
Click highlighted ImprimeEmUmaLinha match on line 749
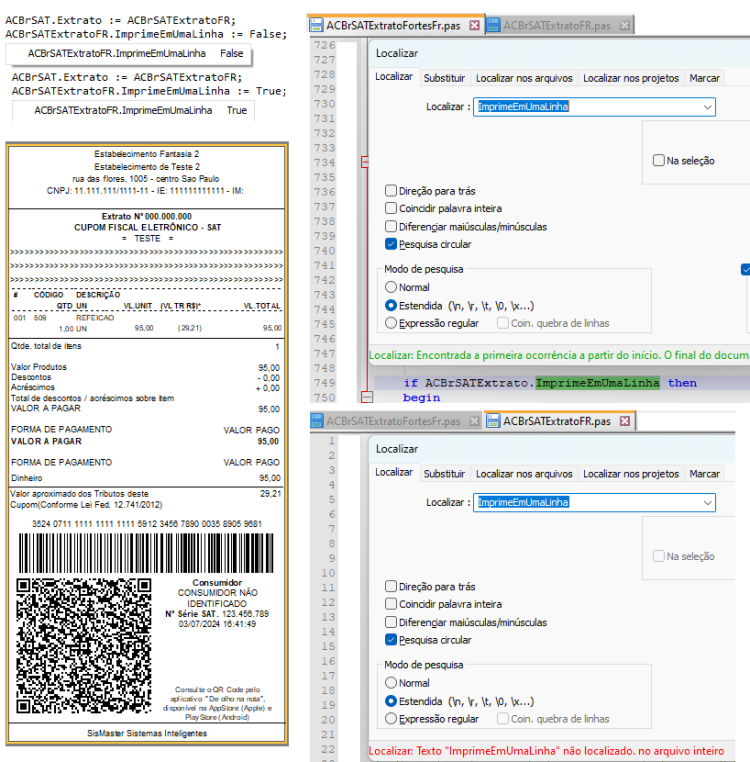pos(597,383)
